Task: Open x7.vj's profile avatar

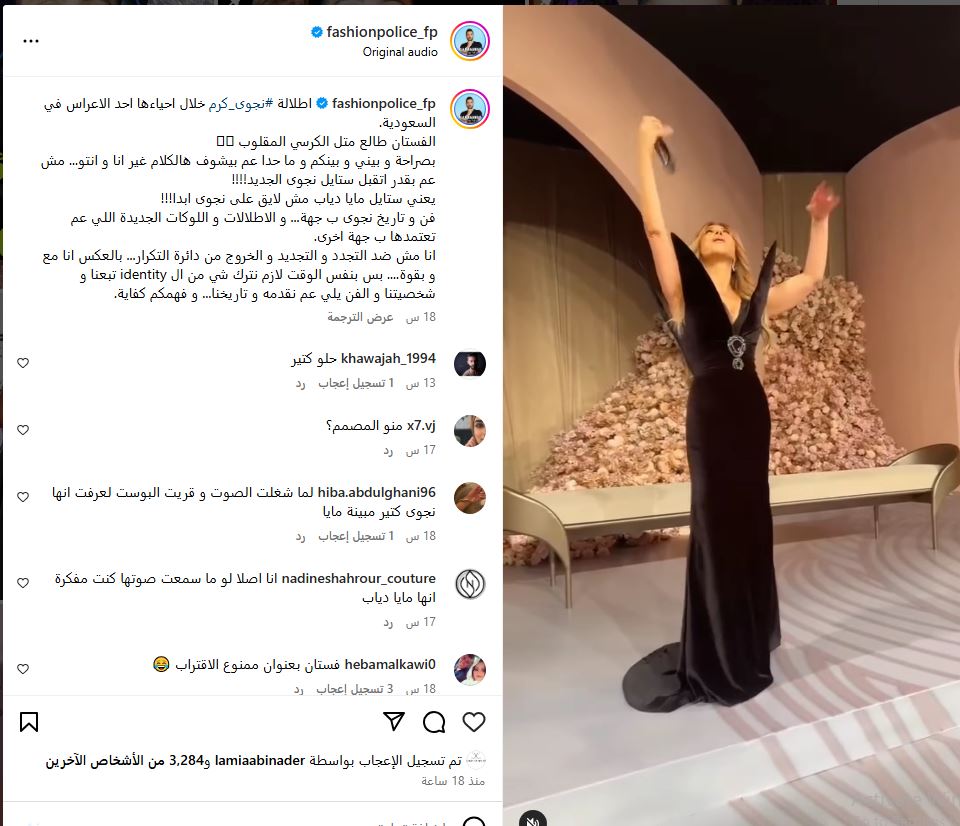Action: tap(470, 431)
